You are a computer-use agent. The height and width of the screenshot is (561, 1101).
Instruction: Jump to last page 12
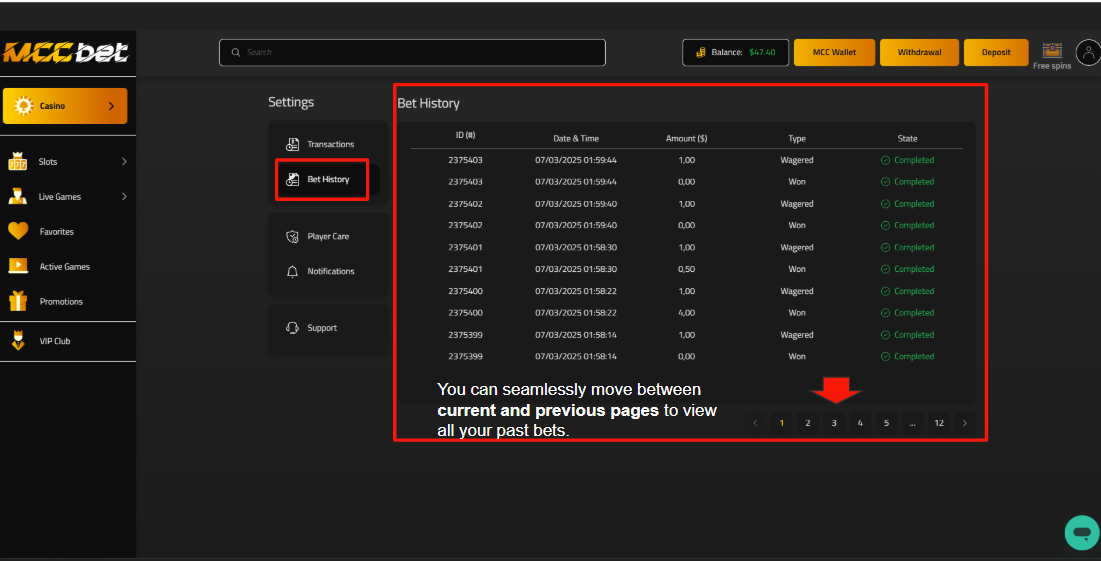pos(939,423)
